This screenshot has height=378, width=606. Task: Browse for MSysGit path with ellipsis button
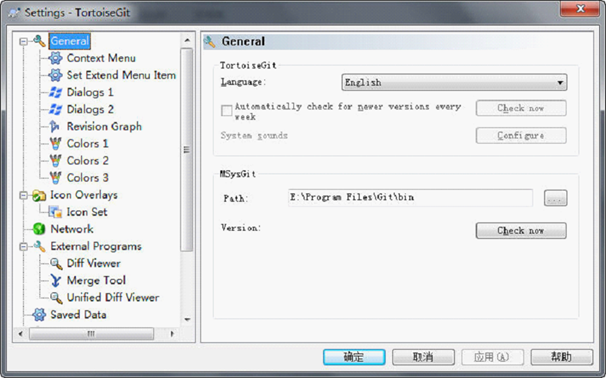[555, 198]
